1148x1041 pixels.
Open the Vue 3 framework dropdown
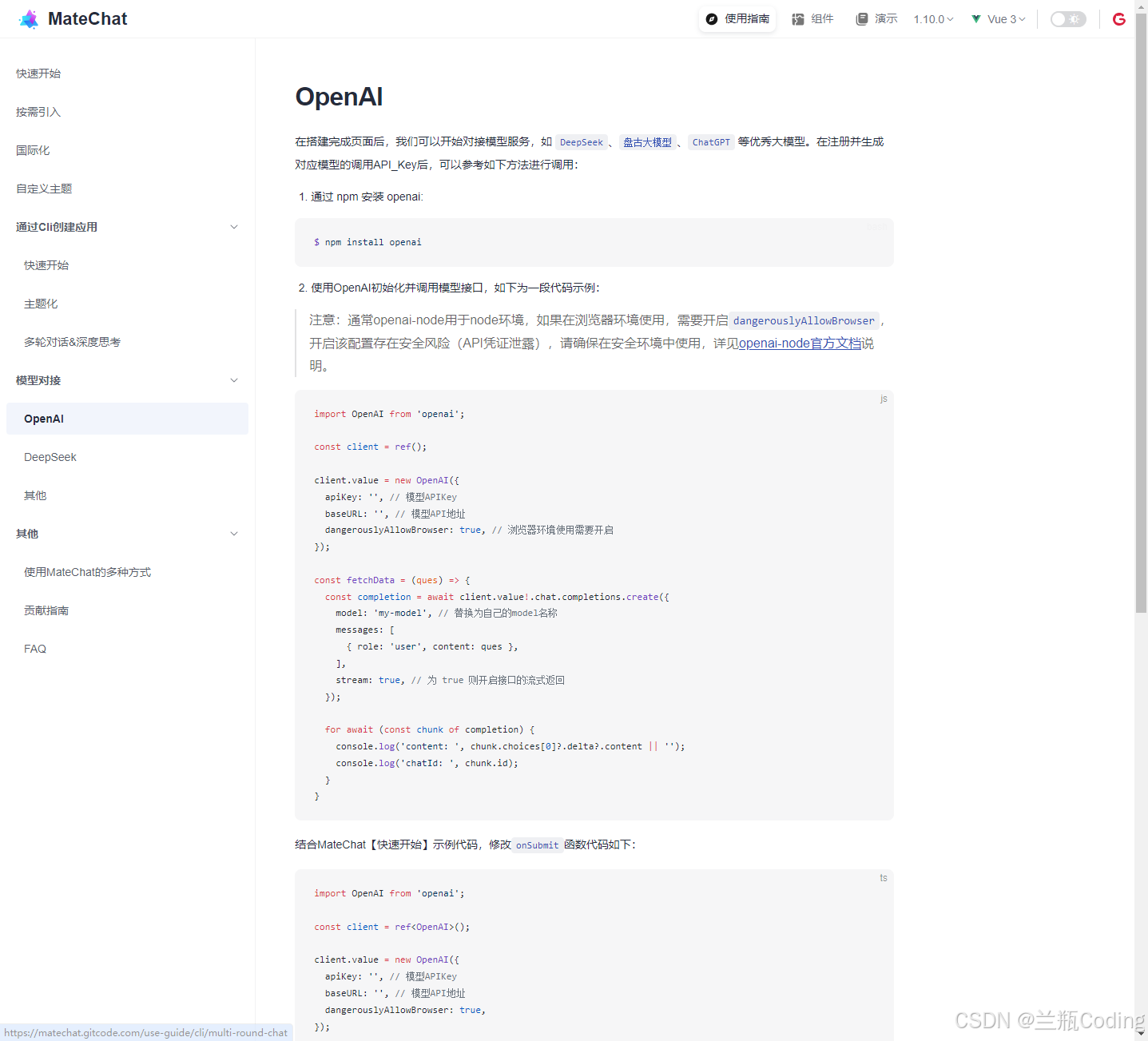coord(1007,19)
